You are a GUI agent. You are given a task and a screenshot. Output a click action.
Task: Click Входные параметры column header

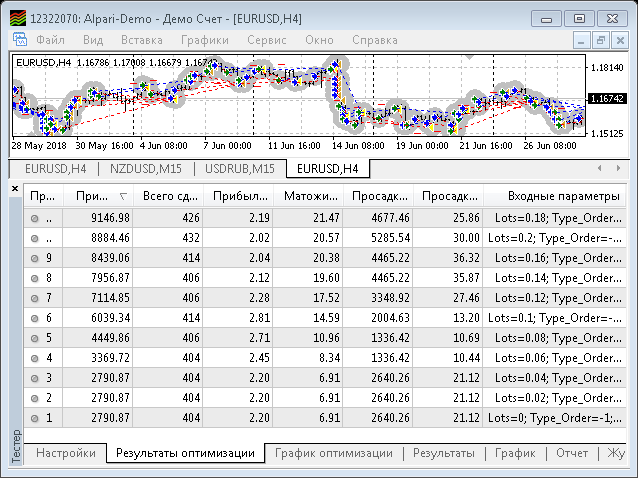point(564,196)
